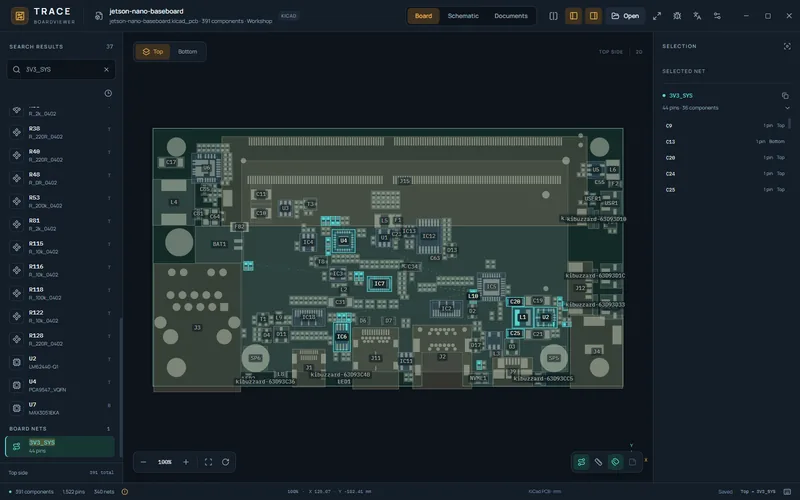This screenshot has height=500, width=800.
Task: Select C25 pin in selection list
Action: (724, 189)
